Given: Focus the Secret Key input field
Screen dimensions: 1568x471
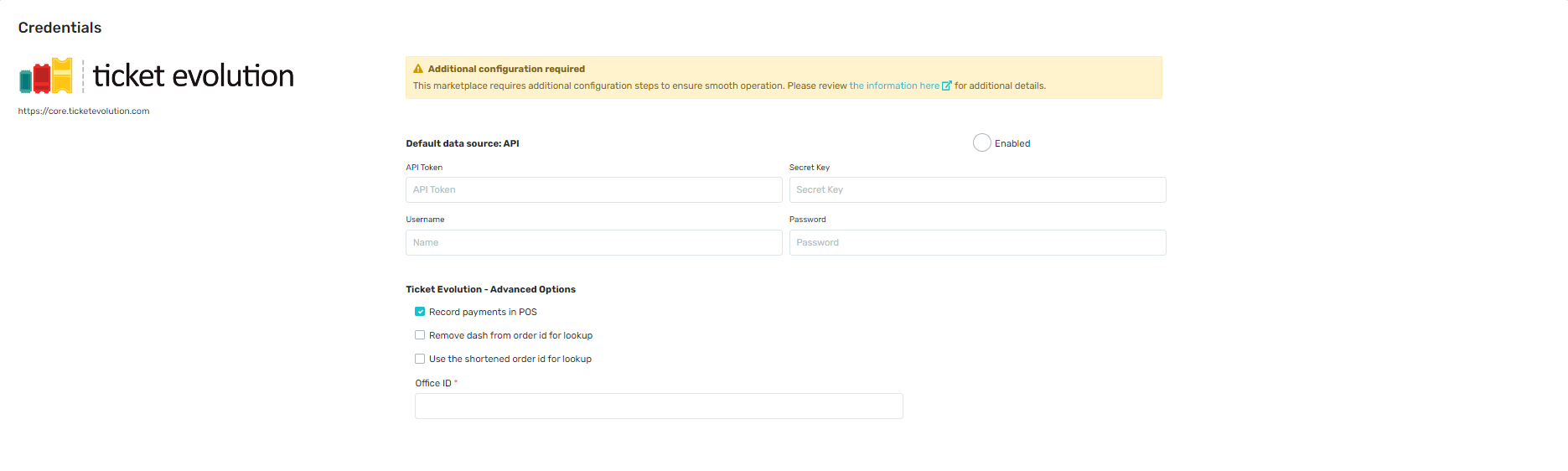Looking at the screenshot, I should pos(977,189).
